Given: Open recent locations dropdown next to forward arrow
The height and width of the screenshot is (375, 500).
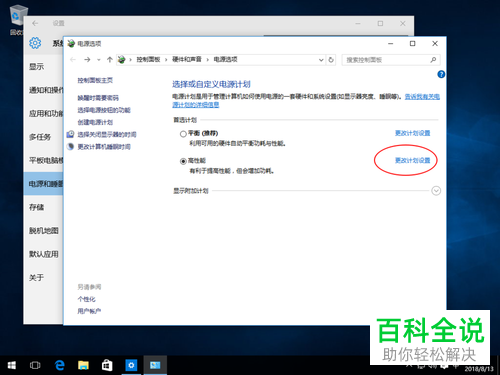Looking at the screenshot, I should click(x=99, y=60).
